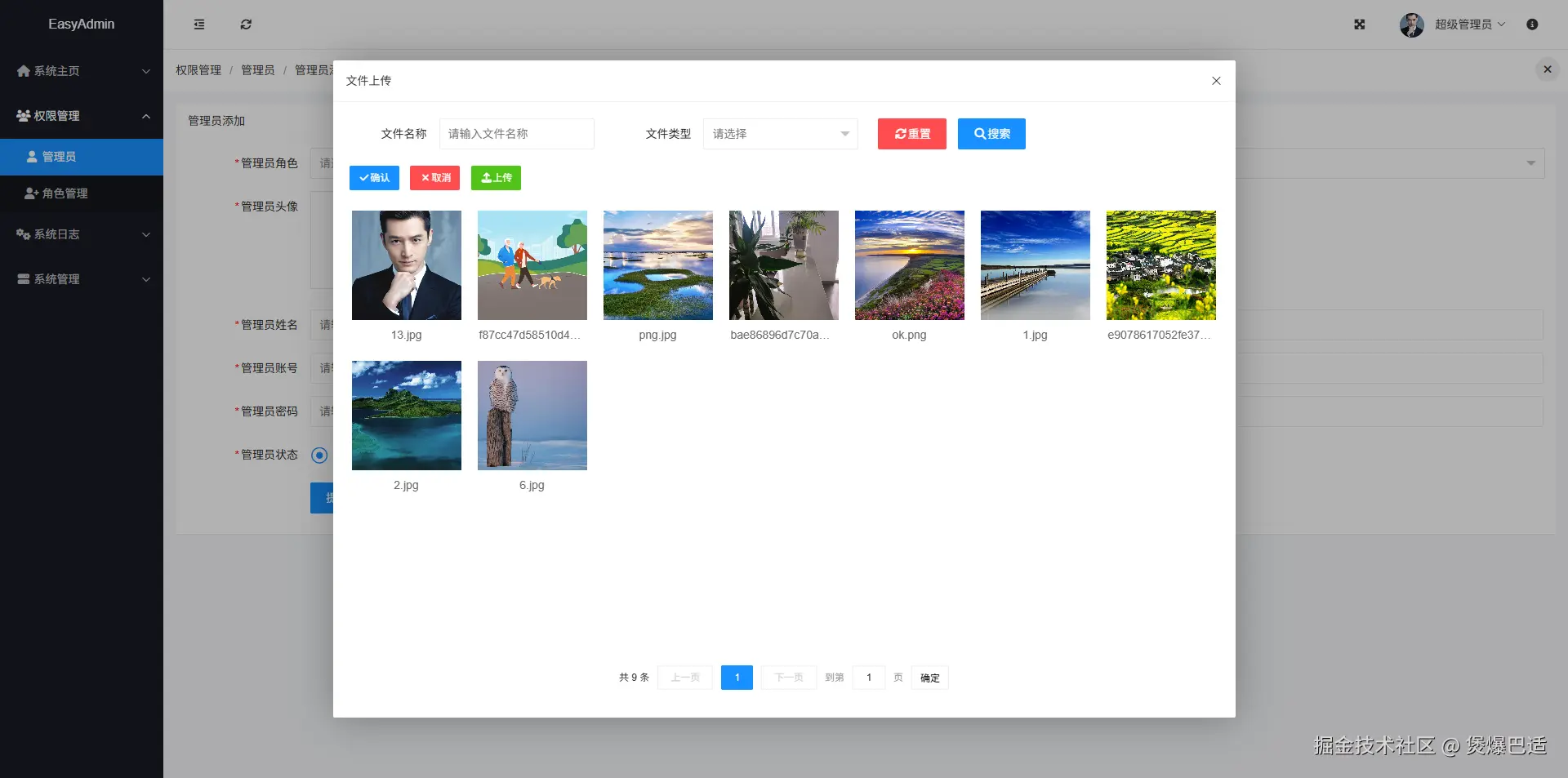Open the 系统管理 sidebar menu
The width and height of the screenshot is (1568, 778).
pos(82,279)
